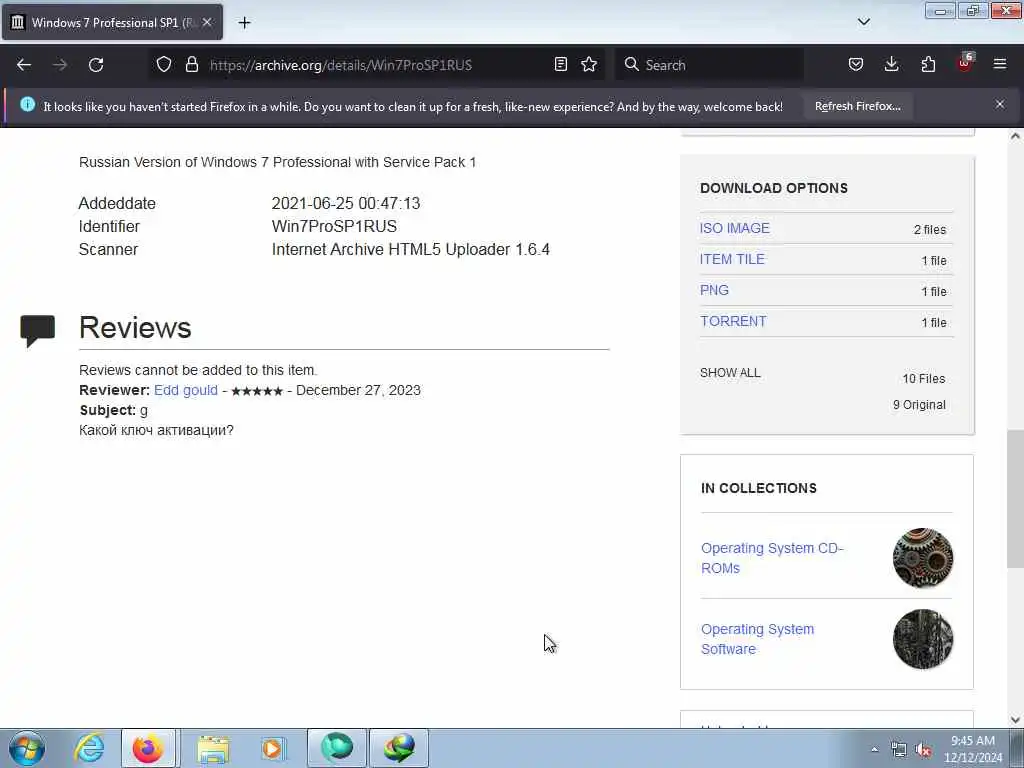Click the '10 Files' count text
Image resolution: width=1024 pixels, height=768 pixels.
pyautogui.click(x=923, y=379)
